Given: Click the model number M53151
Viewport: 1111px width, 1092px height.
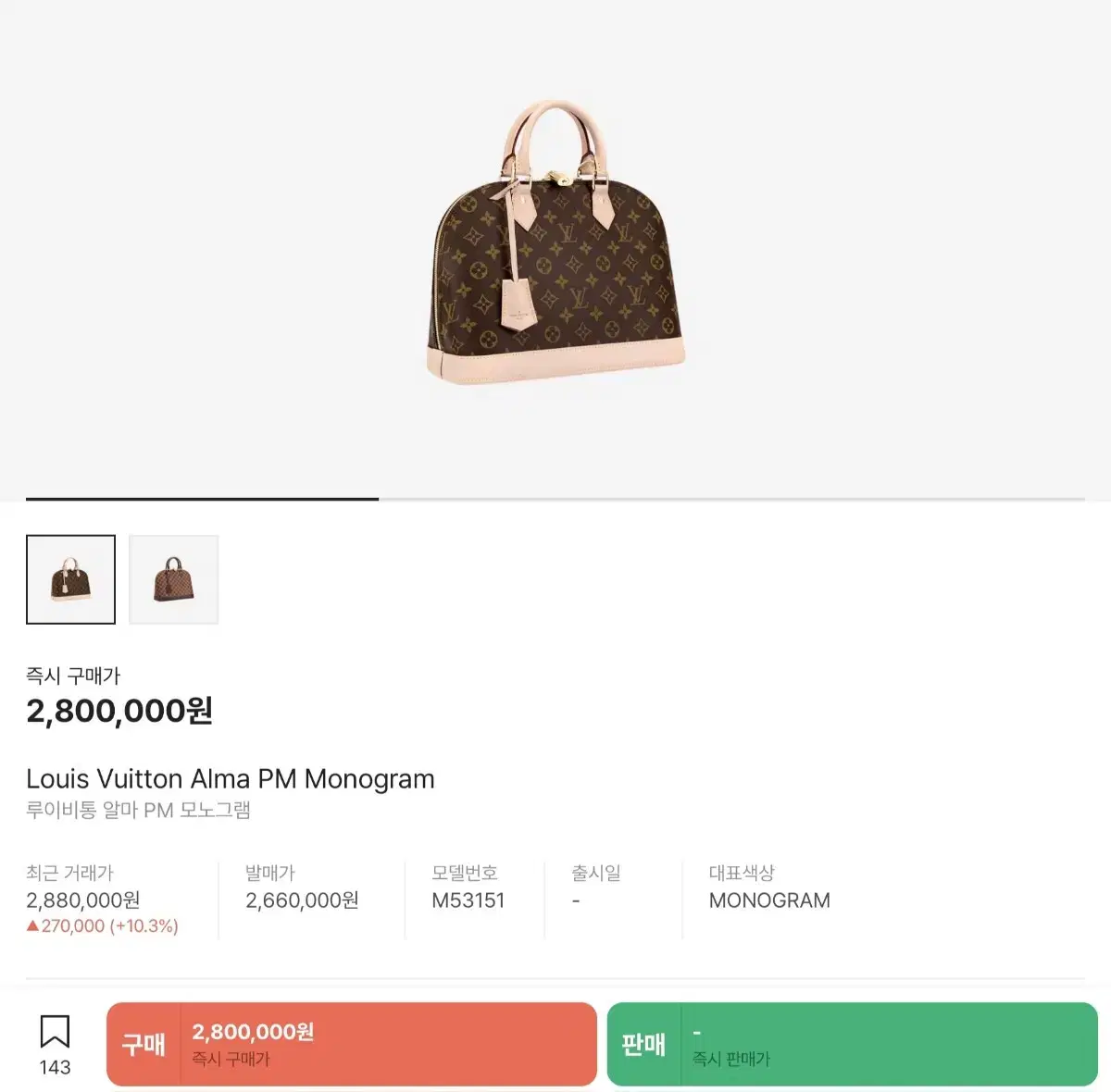Looking at the screenshot, I should (468, 900).
